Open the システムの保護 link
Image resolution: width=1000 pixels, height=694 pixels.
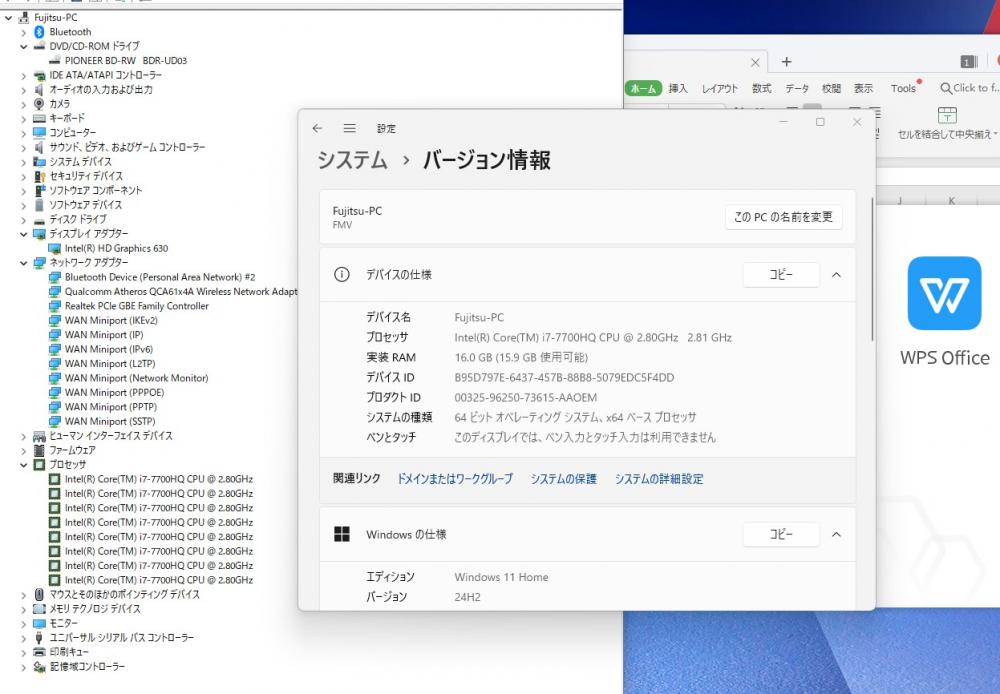(564, 479)
